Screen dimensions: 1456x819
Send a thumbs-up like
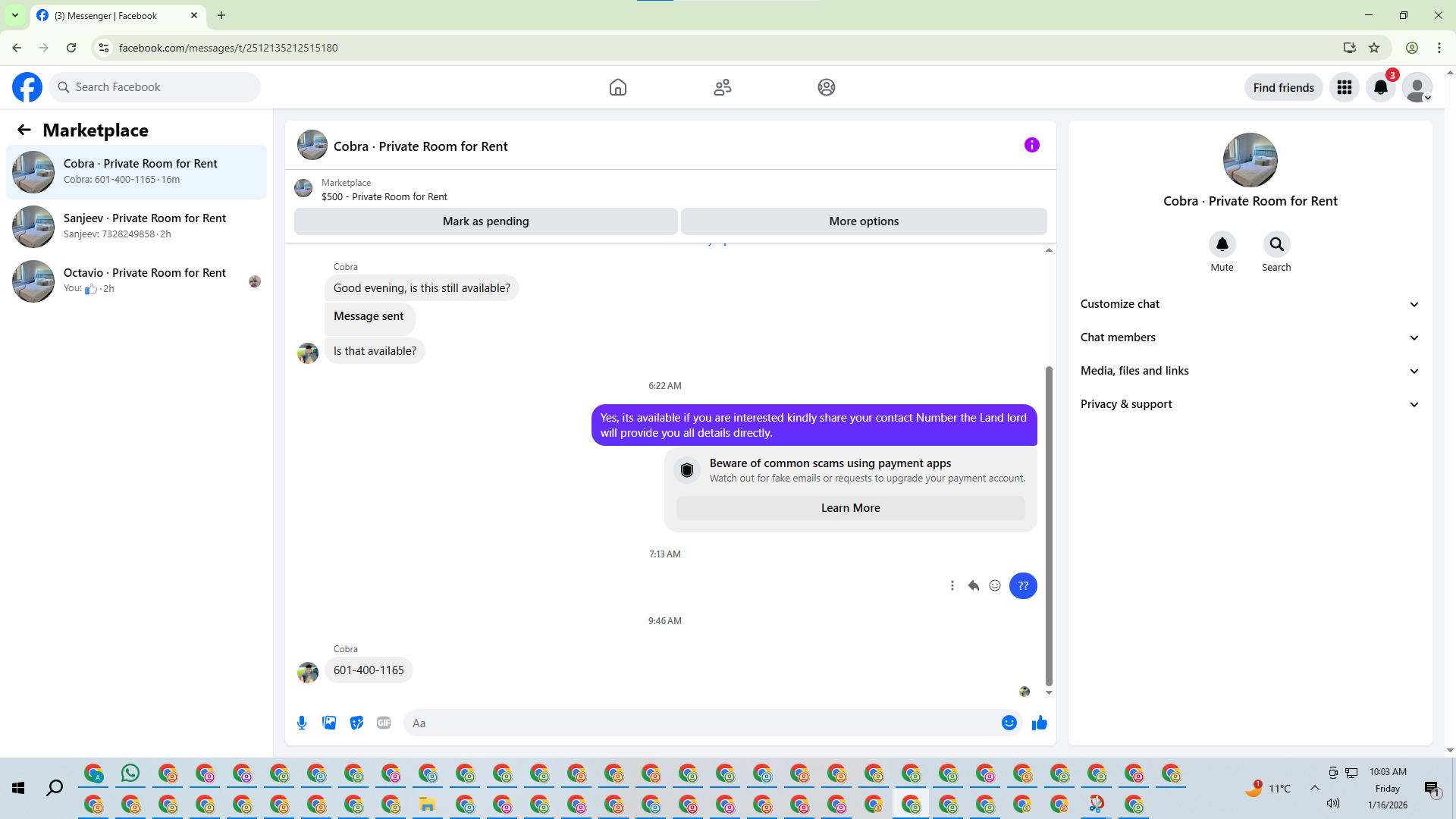pos(1039,723)
